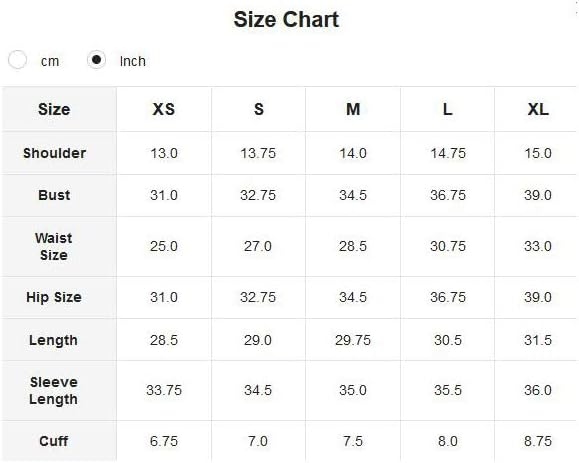Select the Shoulder row label
The height and width of the screenshot is (463, 579).
click(x=55, y=153)
